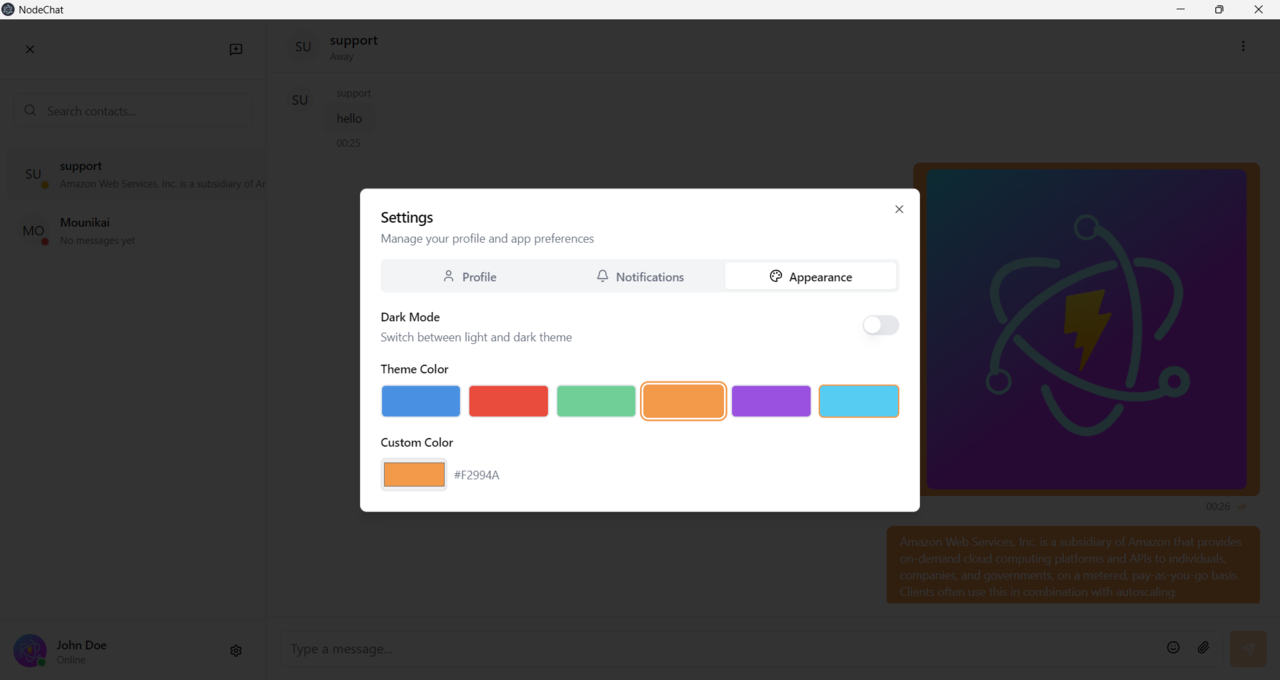
Task: Click the Settings dialog title
Action: [407, 217]
